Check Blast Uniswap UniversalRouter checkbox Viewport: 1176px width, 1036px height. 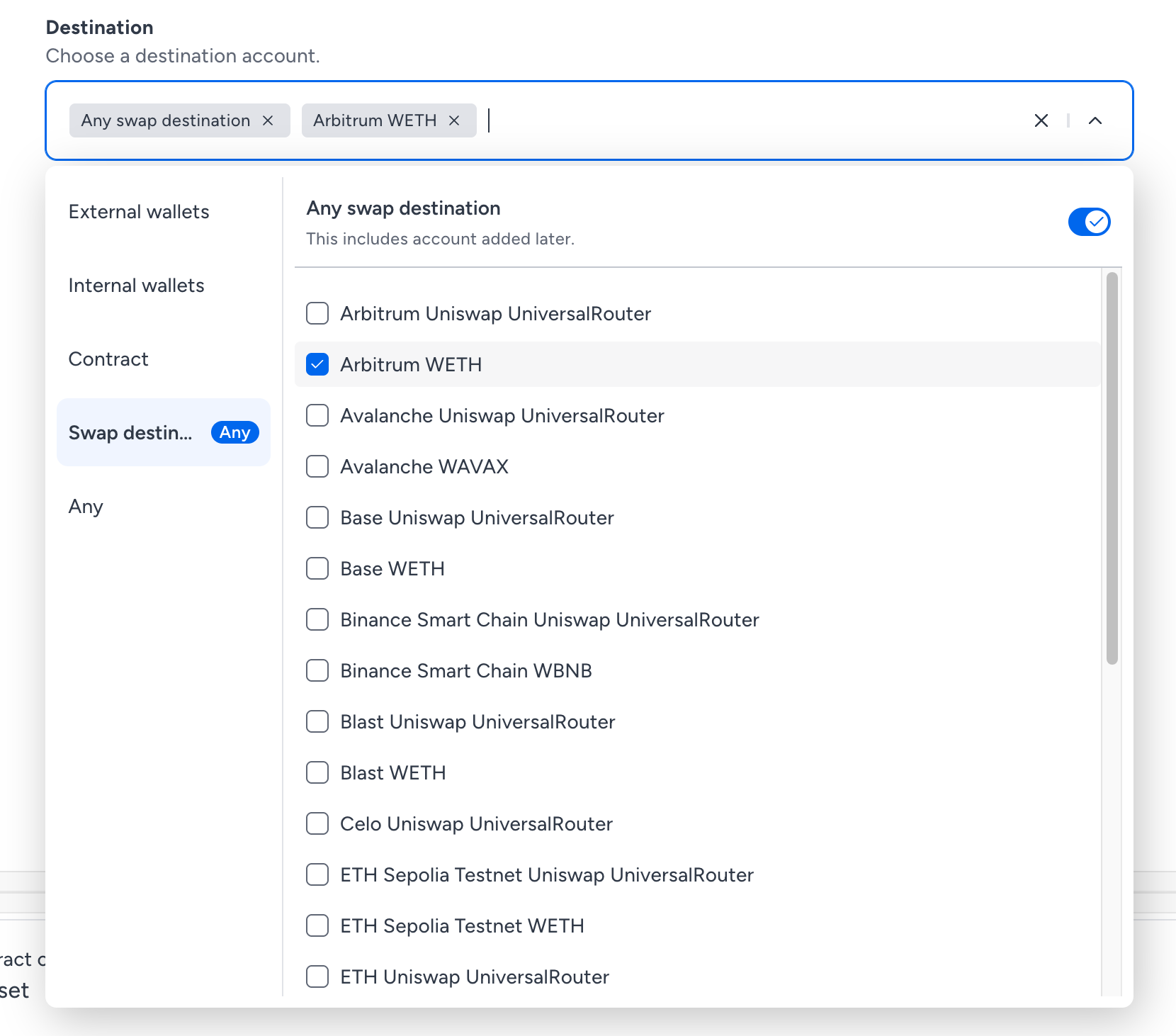tap(317, 721)
